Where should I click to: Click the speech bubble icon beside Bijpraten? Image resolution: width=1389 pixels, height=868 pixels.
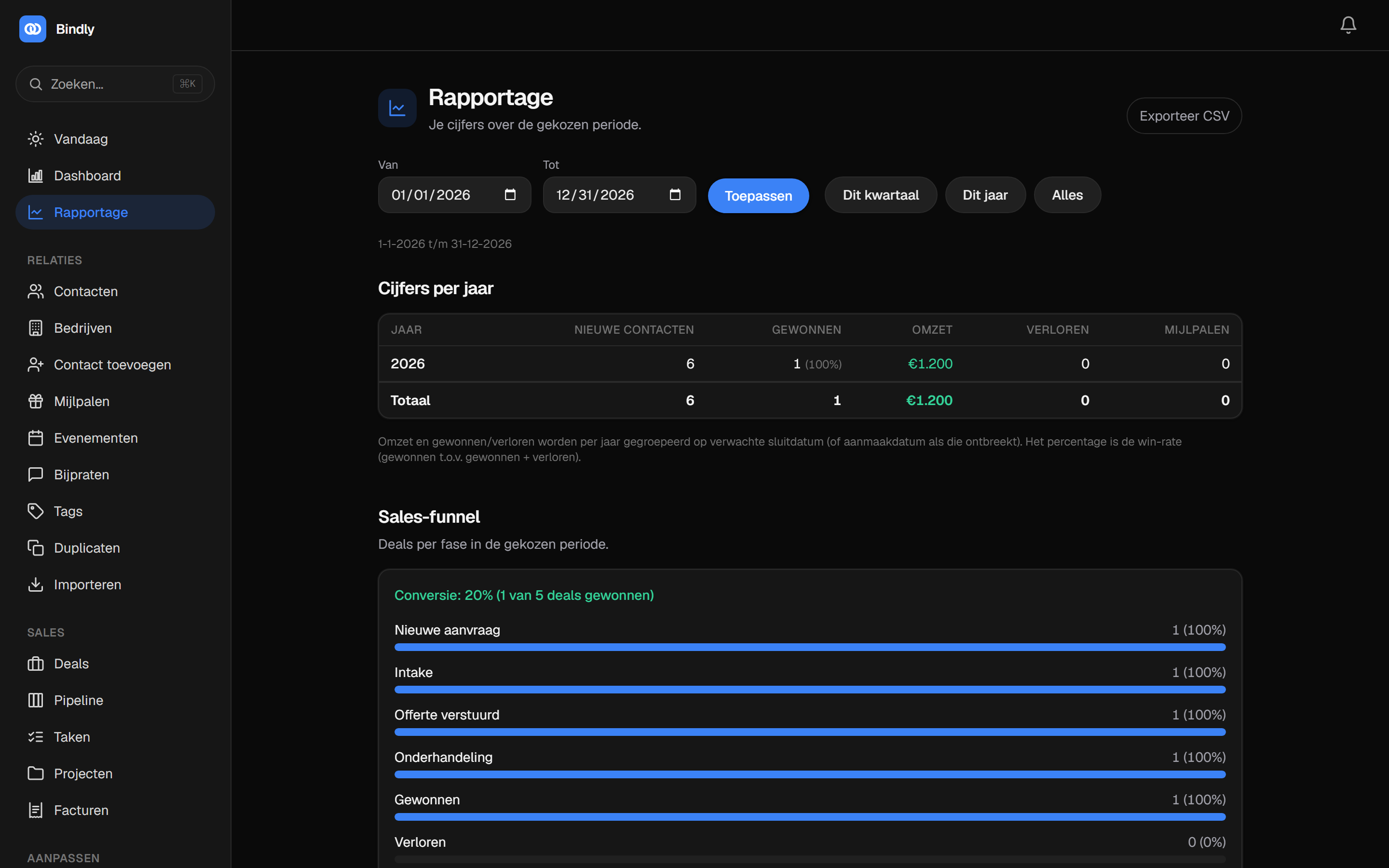point(36,475)
